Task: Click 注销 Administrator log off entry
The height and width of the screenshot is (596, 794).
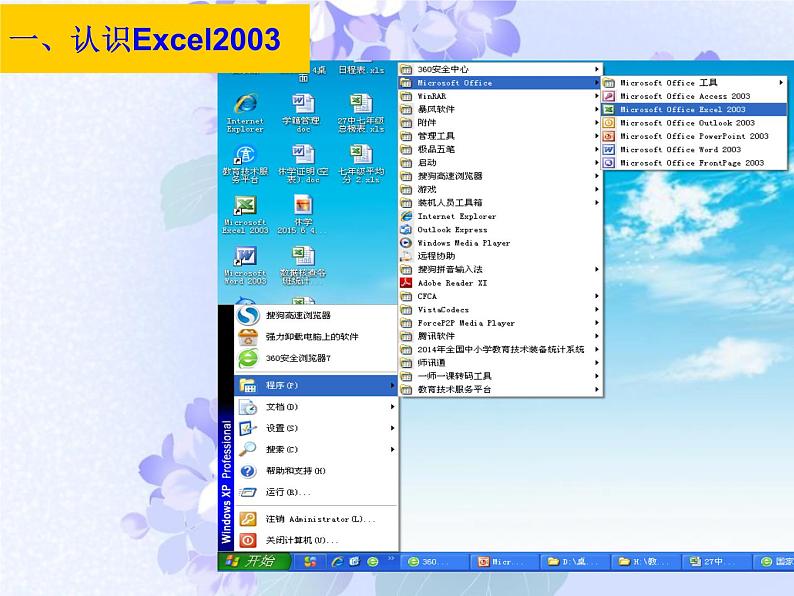Action: [x=316, y=519]
